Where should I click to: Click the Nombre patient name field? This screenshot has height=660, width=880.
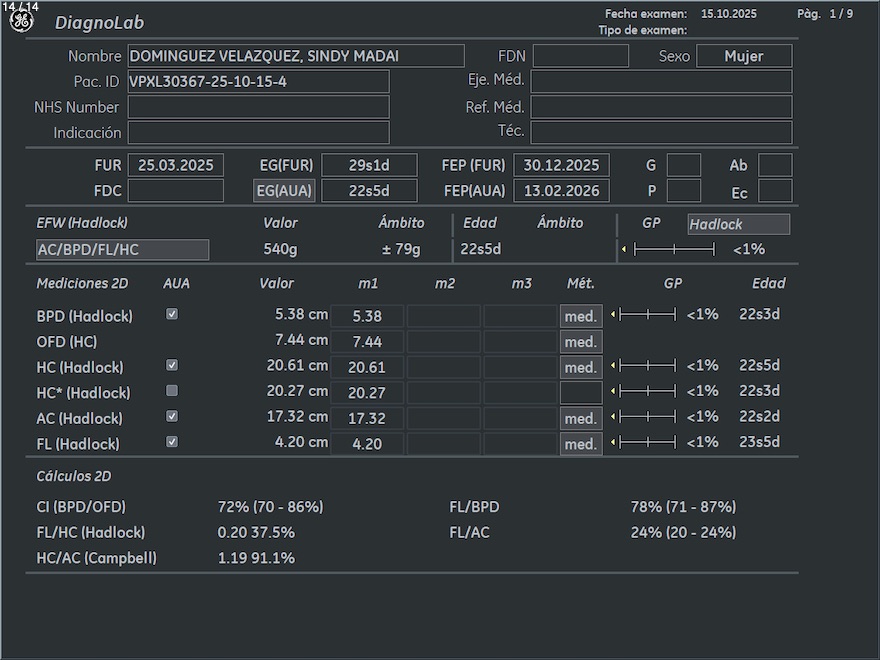point(296,56)
